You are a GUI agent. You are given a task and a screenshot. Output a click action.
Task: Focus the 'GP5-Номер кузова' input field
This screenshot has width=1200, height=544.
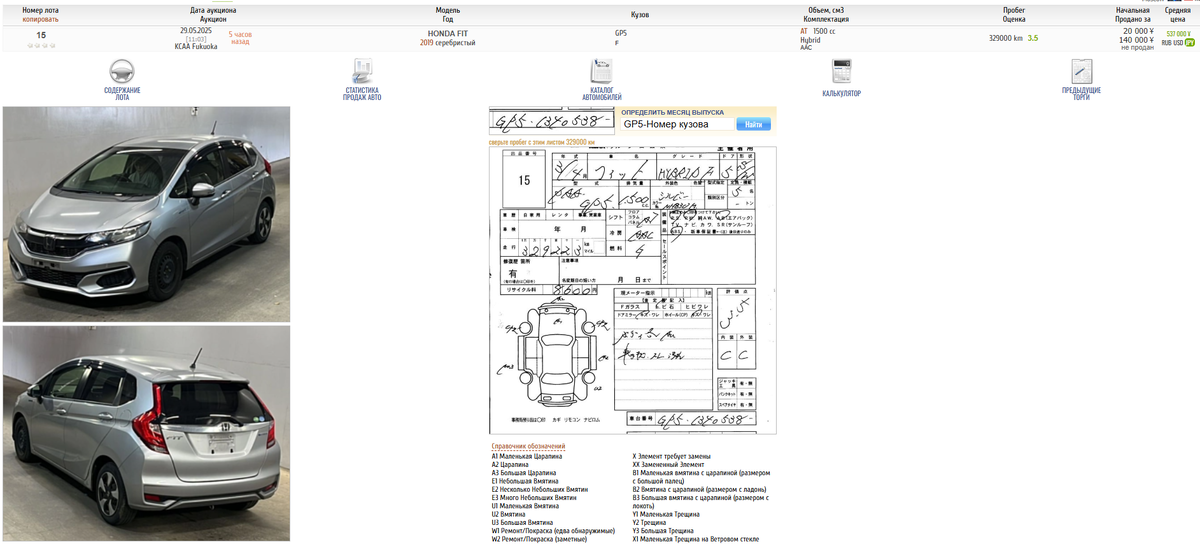pos(676,124)
